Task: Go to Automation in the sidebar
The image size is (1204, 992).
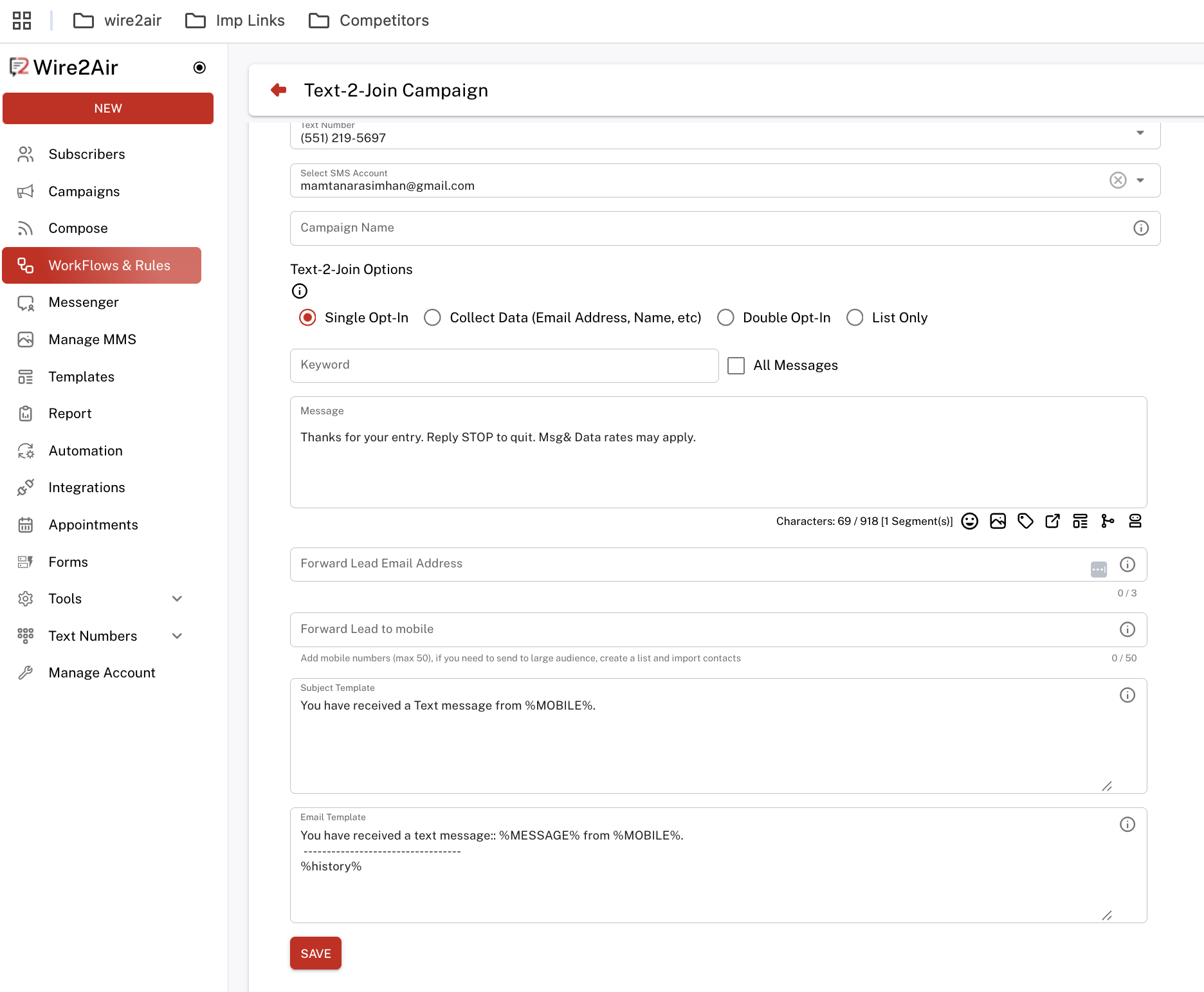Action: click(x=86, y=451)
